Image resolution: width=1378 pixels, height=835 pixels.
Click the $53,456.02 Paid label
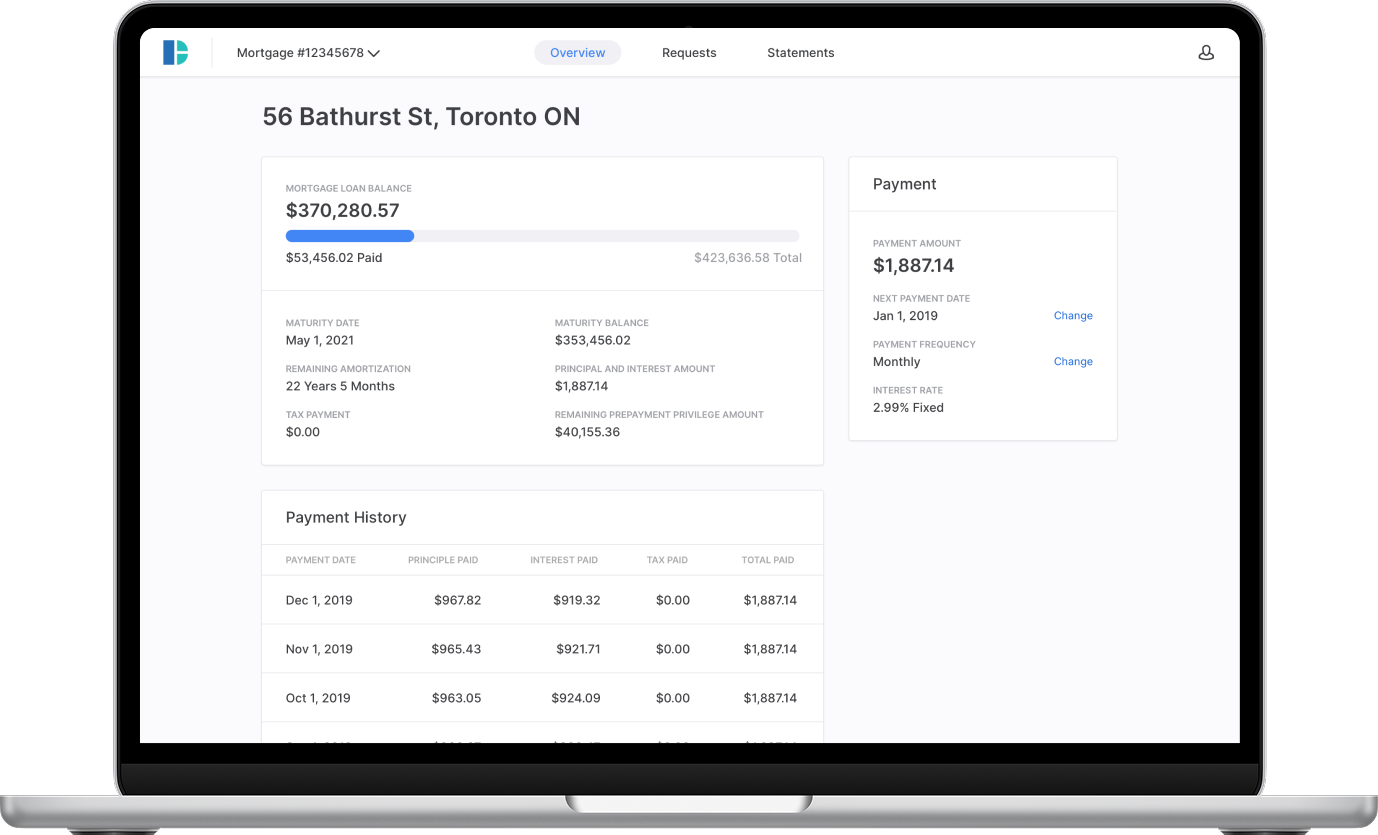tap(334, 258)
